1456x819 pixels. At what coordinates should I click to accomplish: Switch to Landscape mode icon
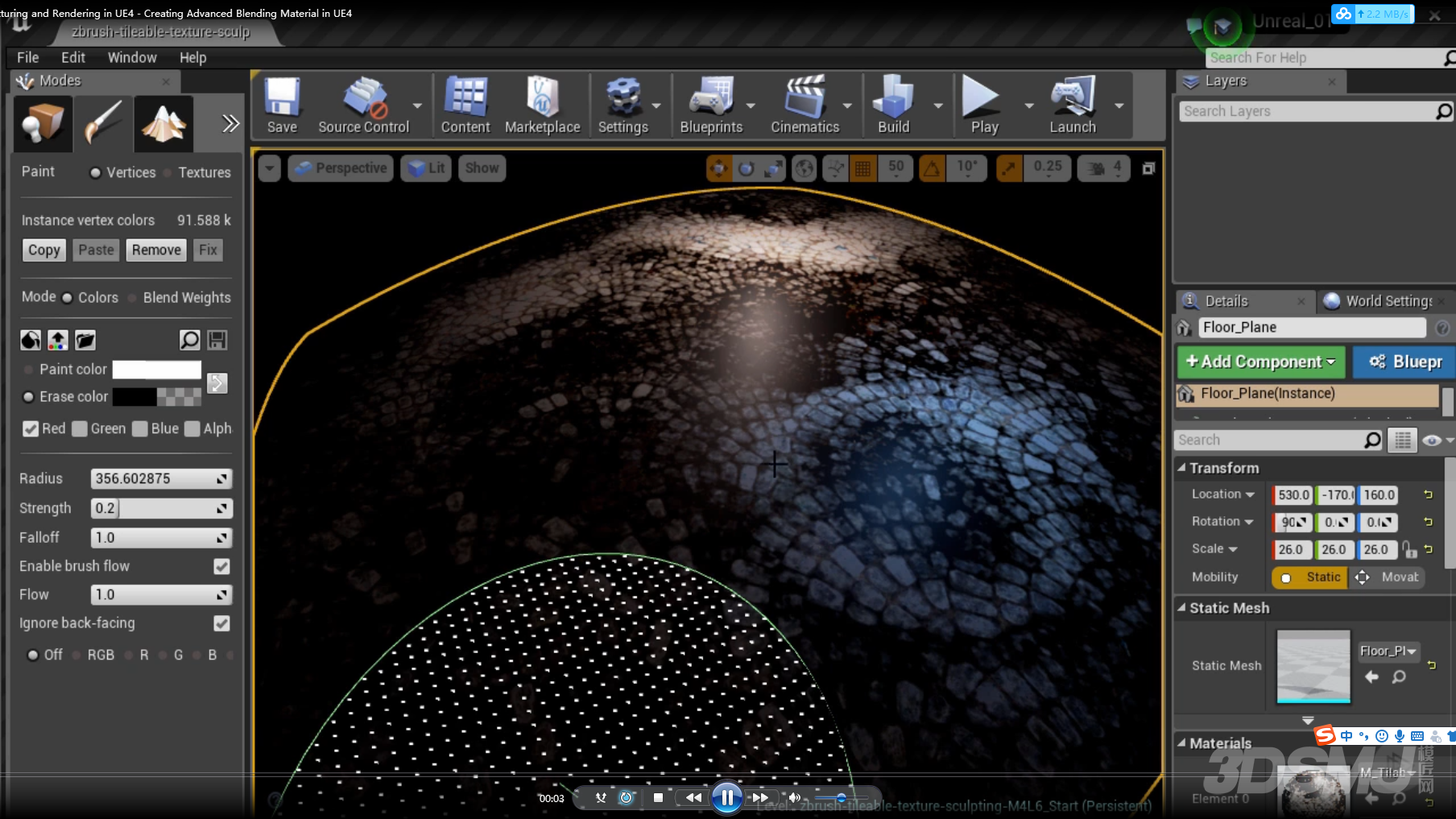pyautogui.click(x=163, y=124)
